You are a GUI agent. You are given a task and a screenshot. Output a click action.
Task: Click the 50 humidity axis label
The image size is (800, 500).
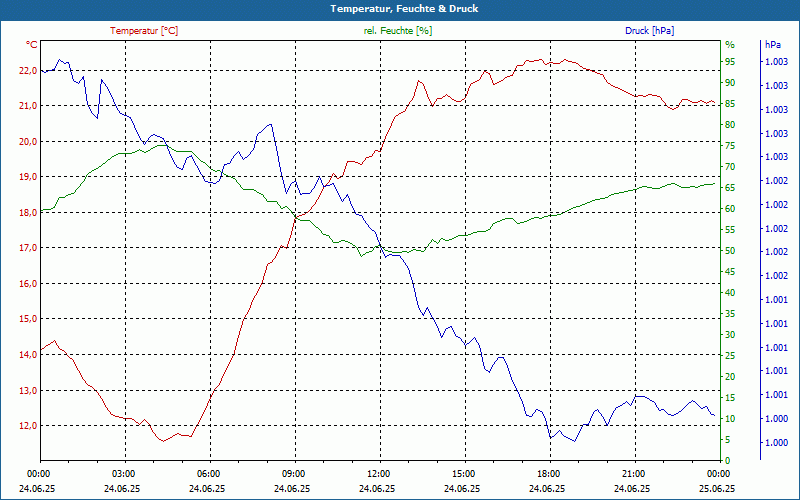[730, 251]
